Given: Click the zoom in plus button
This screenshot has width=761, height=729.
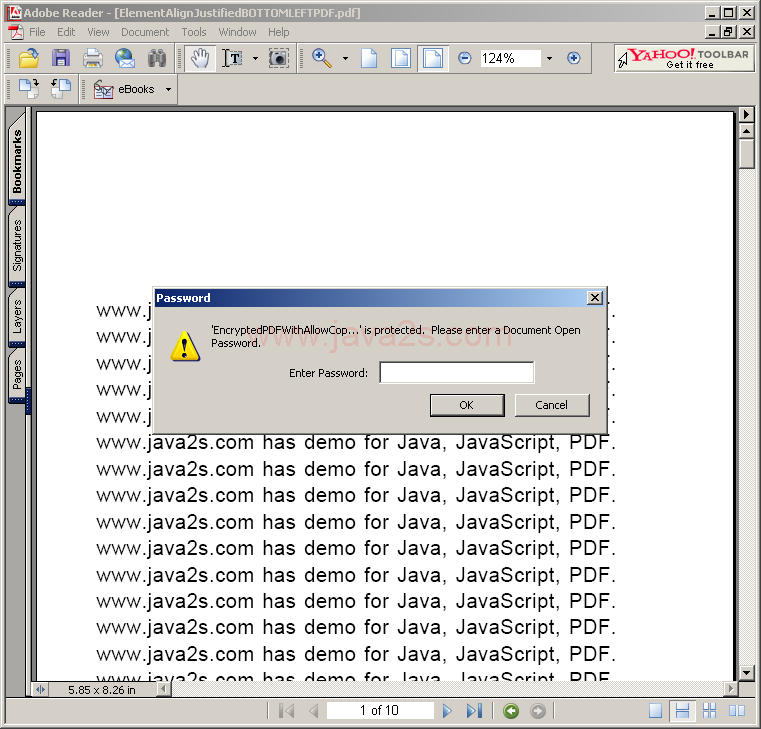Looking at the screenshot, I should coord(574,58).
